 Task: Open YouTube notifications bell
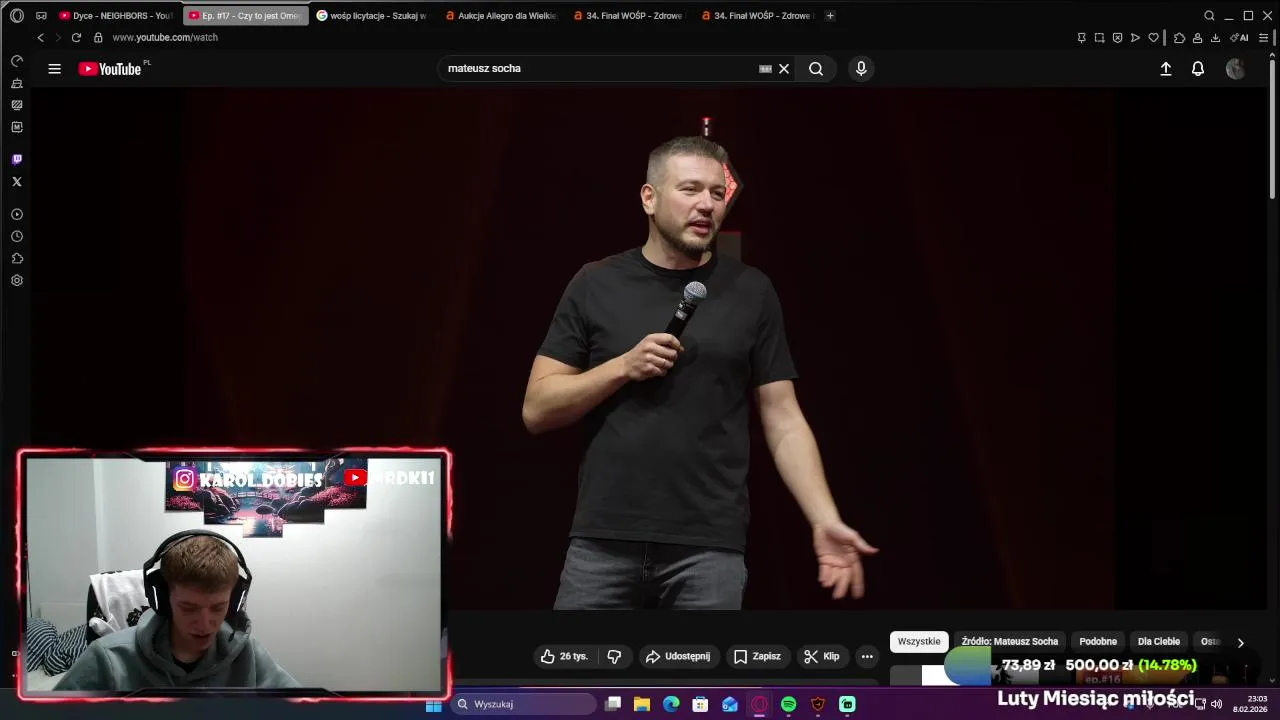tap(1198, 69)
